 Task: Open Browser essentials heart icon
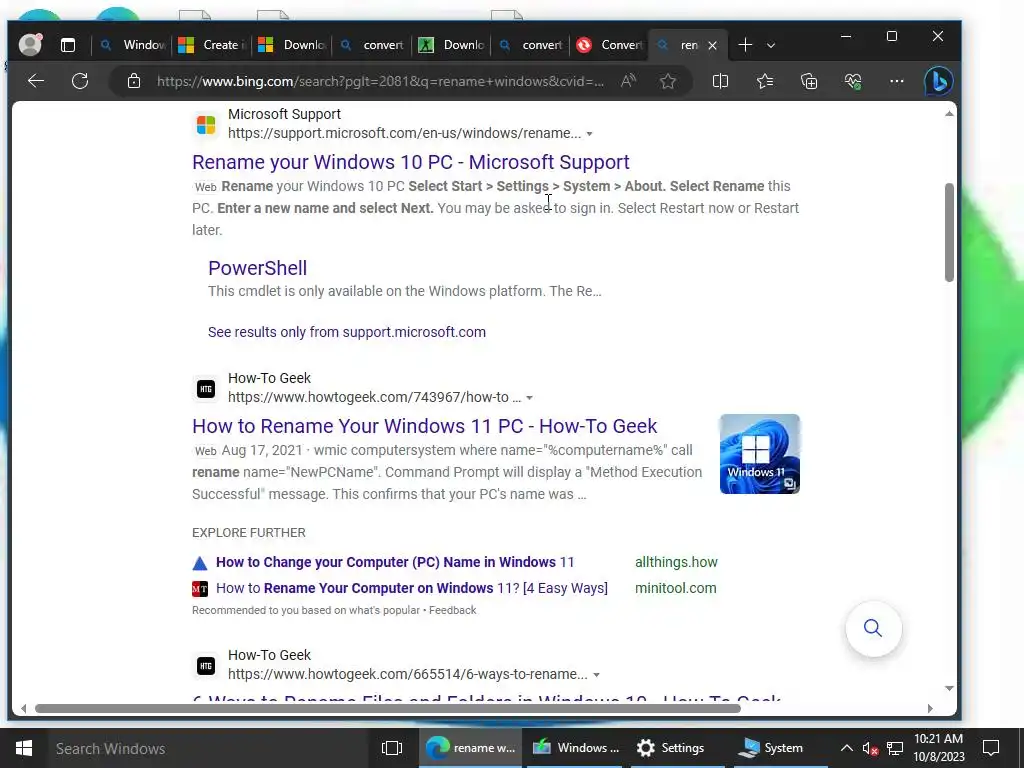tap(853, 81)
